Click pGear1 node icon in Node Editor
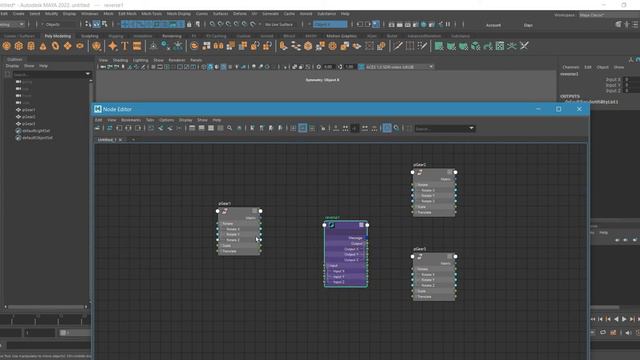This screenshot has width=640, height=360. point(224,211)
